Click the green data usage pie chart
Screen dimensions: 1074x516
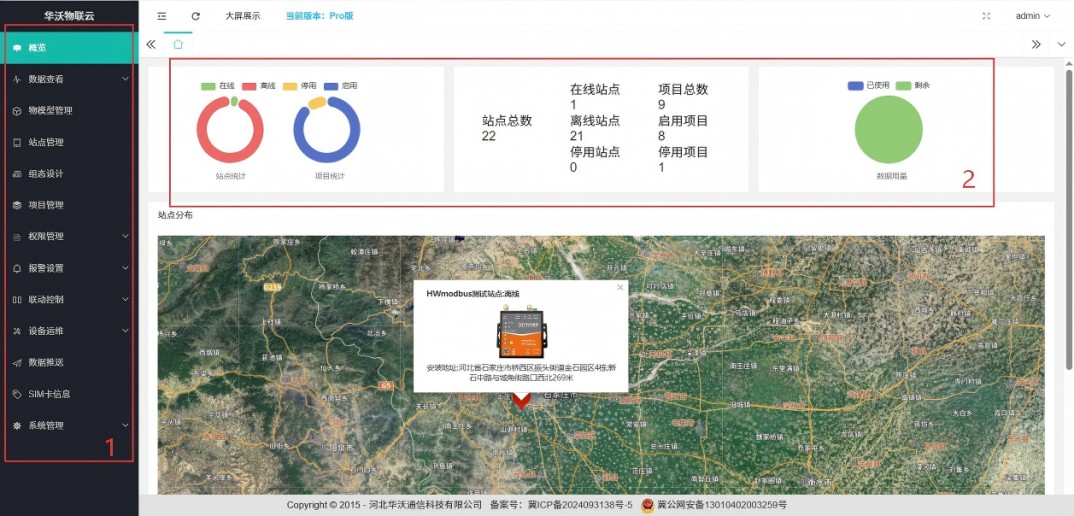click(x=888, y=131)
